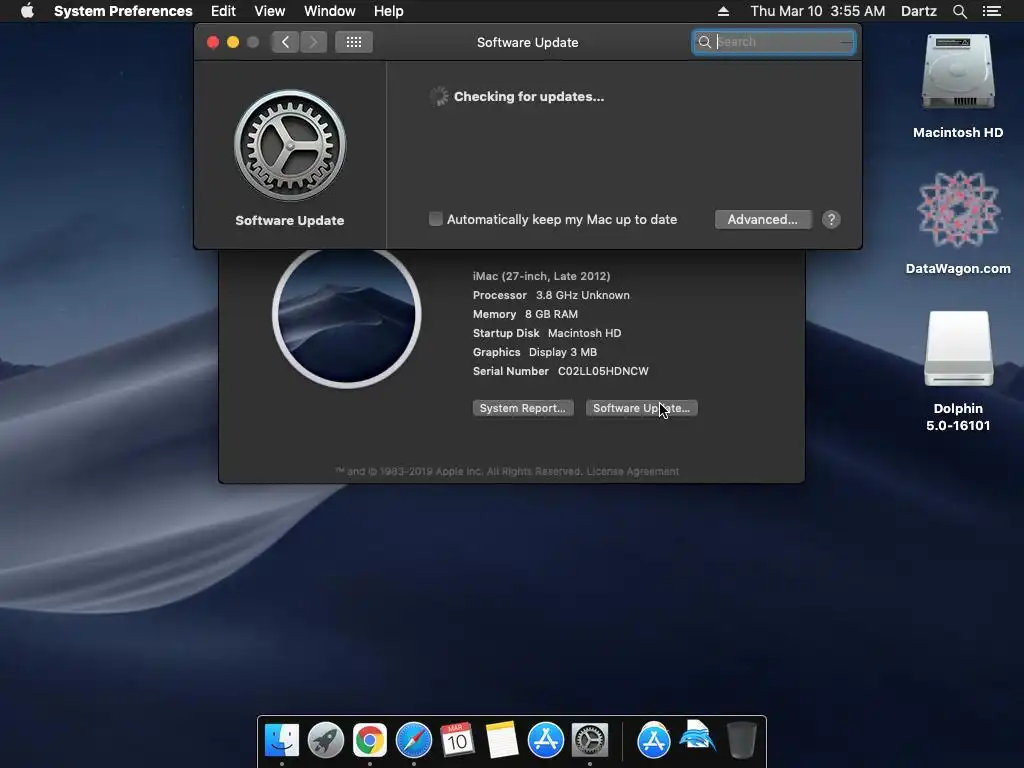Click the date and time in menu bar
The height and width of the screenshot is (768, 1024).
pos(817,11)
